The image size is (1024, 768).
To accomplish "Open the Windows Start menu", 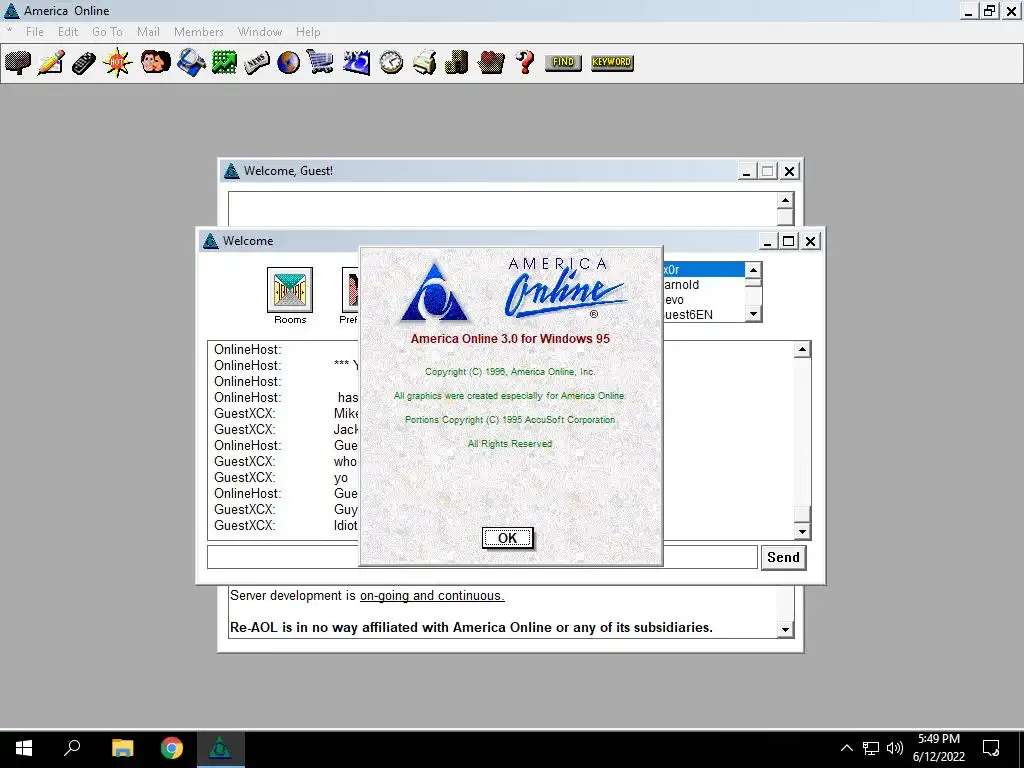I will coord(24,748).
